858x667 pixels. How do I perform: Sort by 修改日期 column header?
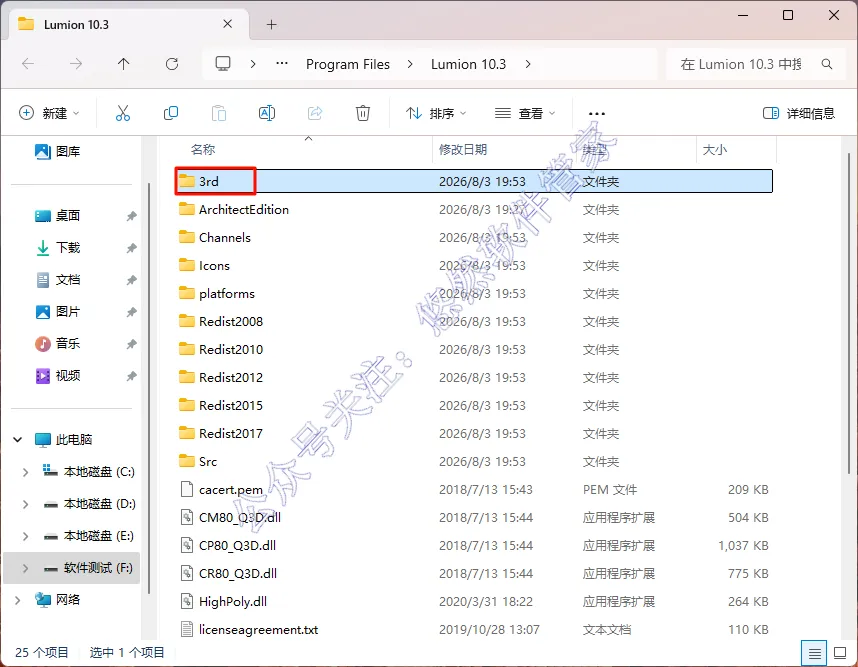pyautogui.click(x=463, y=149)
